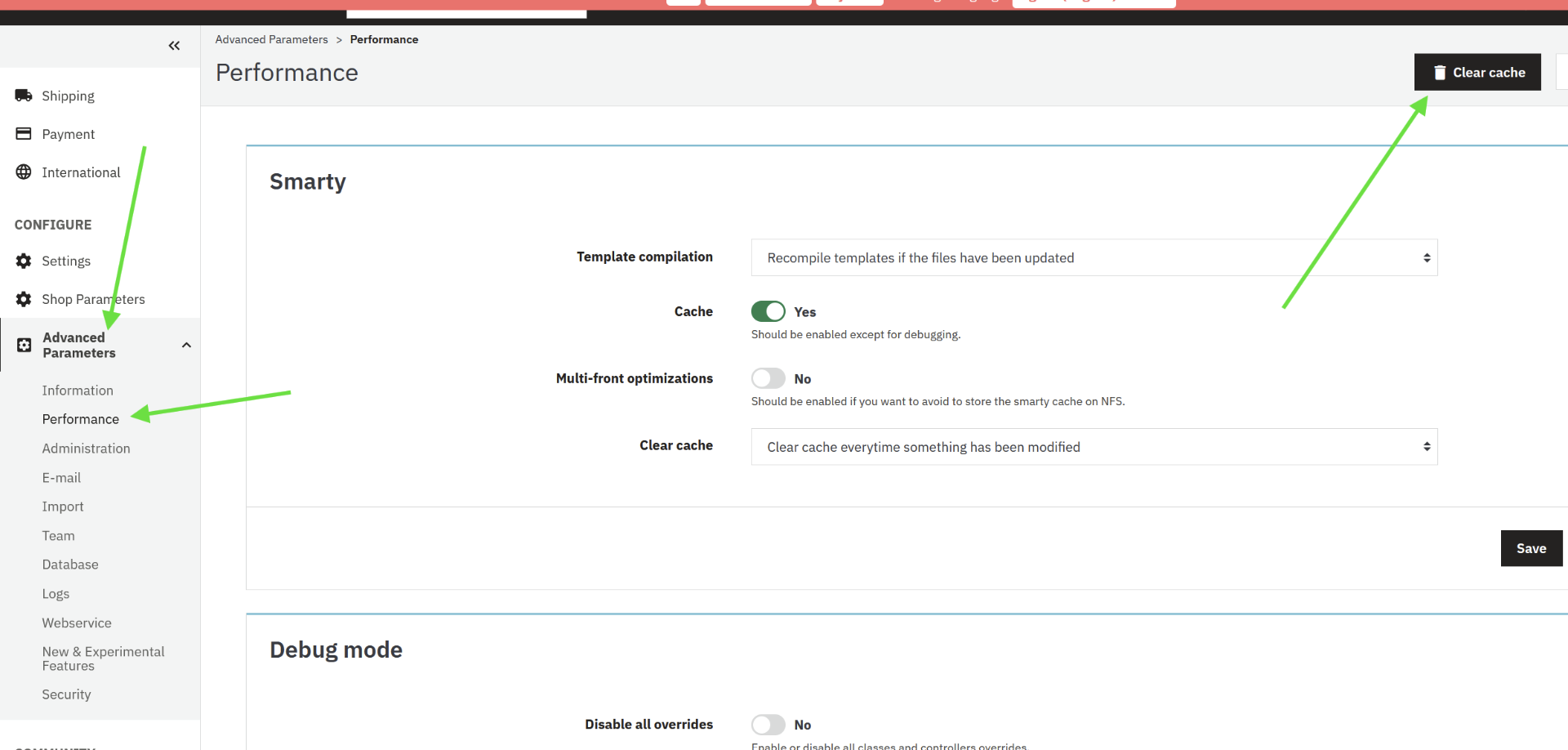Click the Settings gear icon

coord(24,261)
